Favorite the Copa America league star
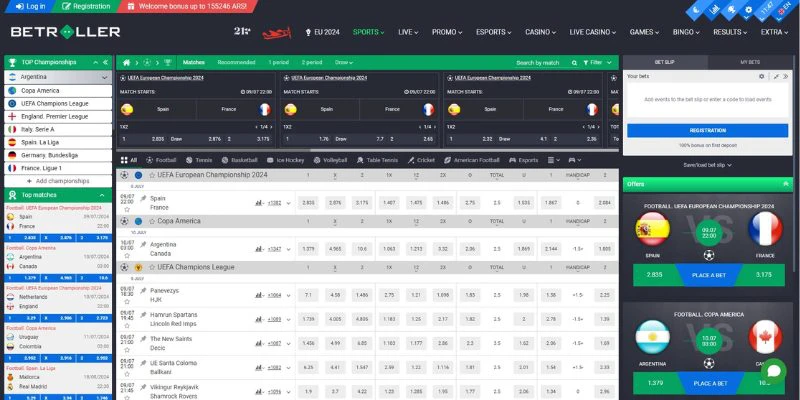This screenshot has width=800, height=400. (x=152, y=221)
